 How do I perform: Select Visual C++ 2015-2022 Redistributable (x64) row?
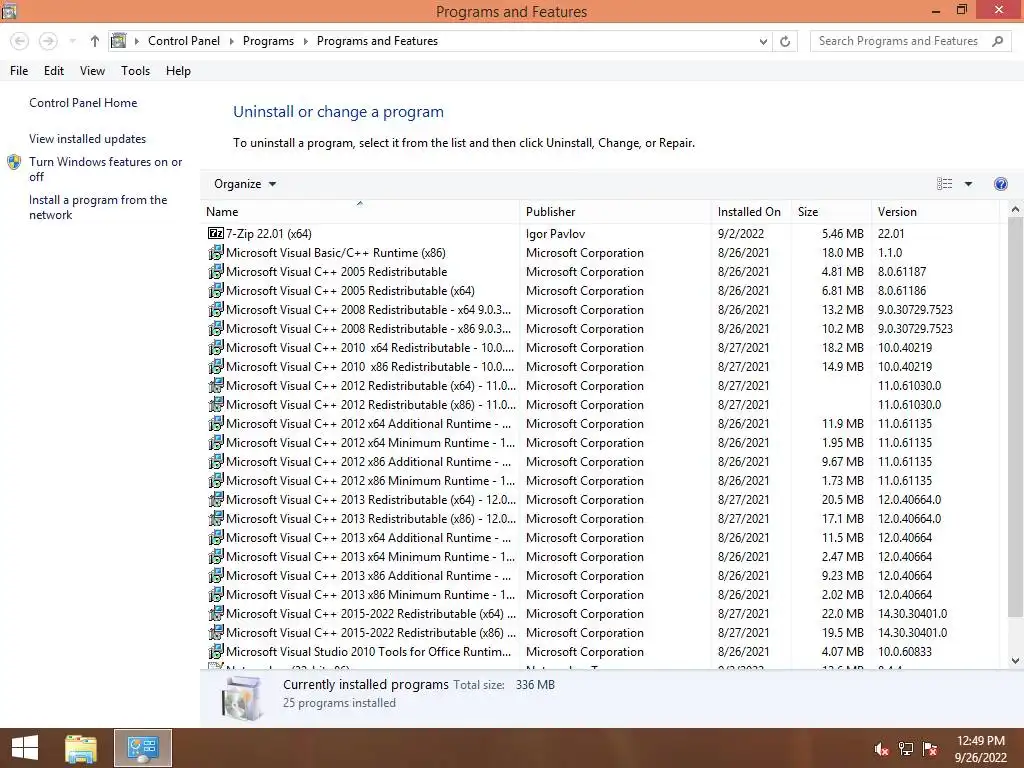click(x=601, y=614)
